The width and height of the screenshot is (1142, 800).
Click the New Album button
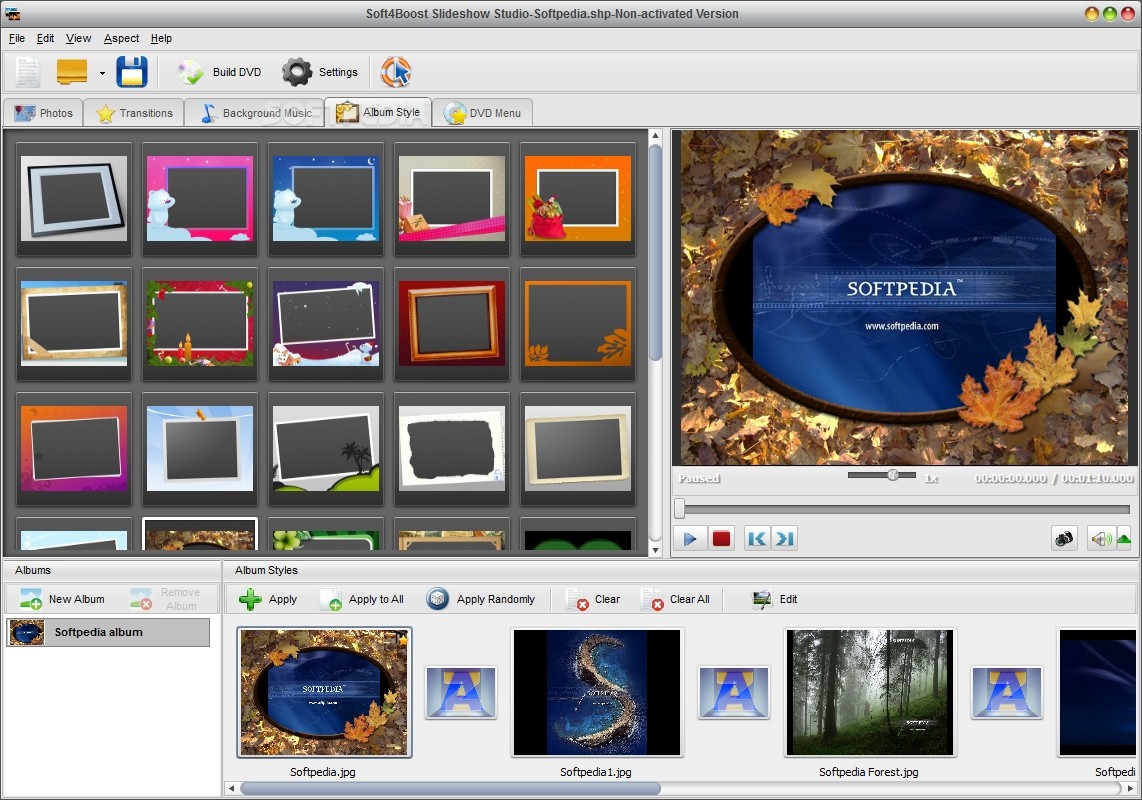(x=63, y=599)
